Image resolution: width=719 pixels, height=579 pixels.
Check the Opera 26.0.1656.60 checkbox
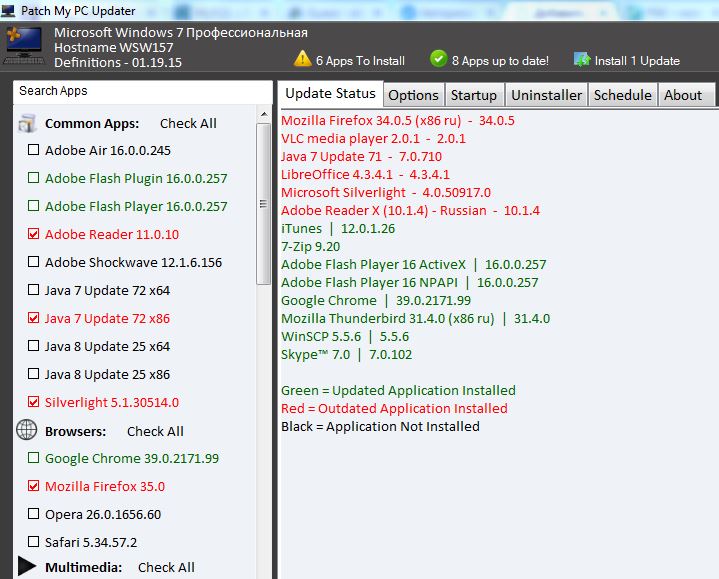pyautogui.click(x=33, y=513)
